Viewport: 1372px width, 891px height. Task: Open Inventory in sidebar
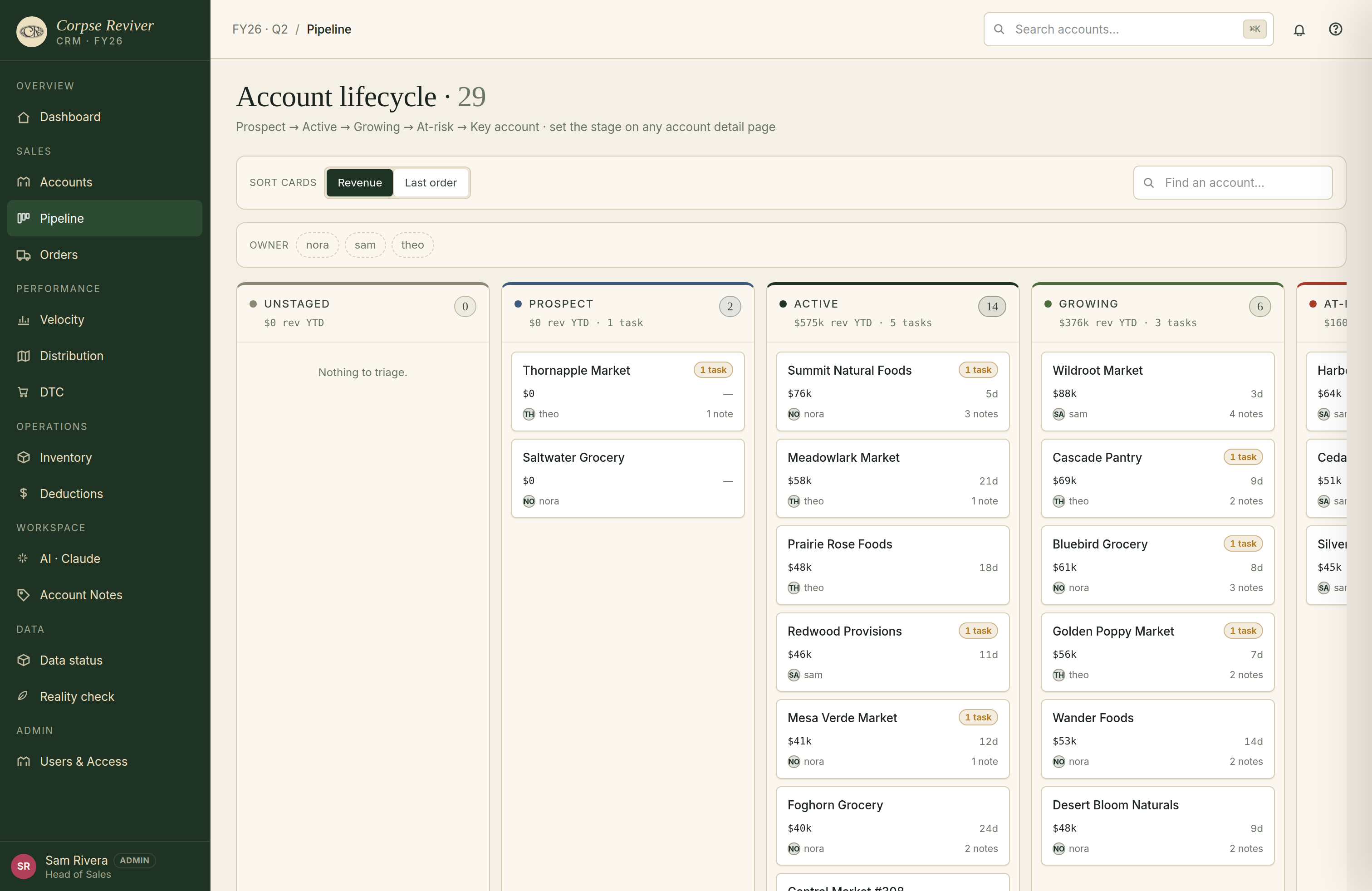point(104,458)
